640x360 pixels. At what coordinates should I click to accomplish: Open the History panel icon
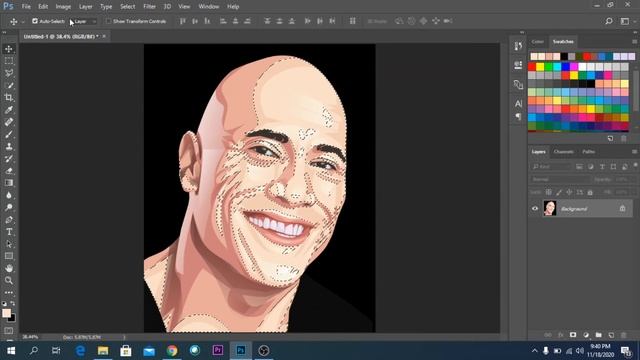(518, 46)
